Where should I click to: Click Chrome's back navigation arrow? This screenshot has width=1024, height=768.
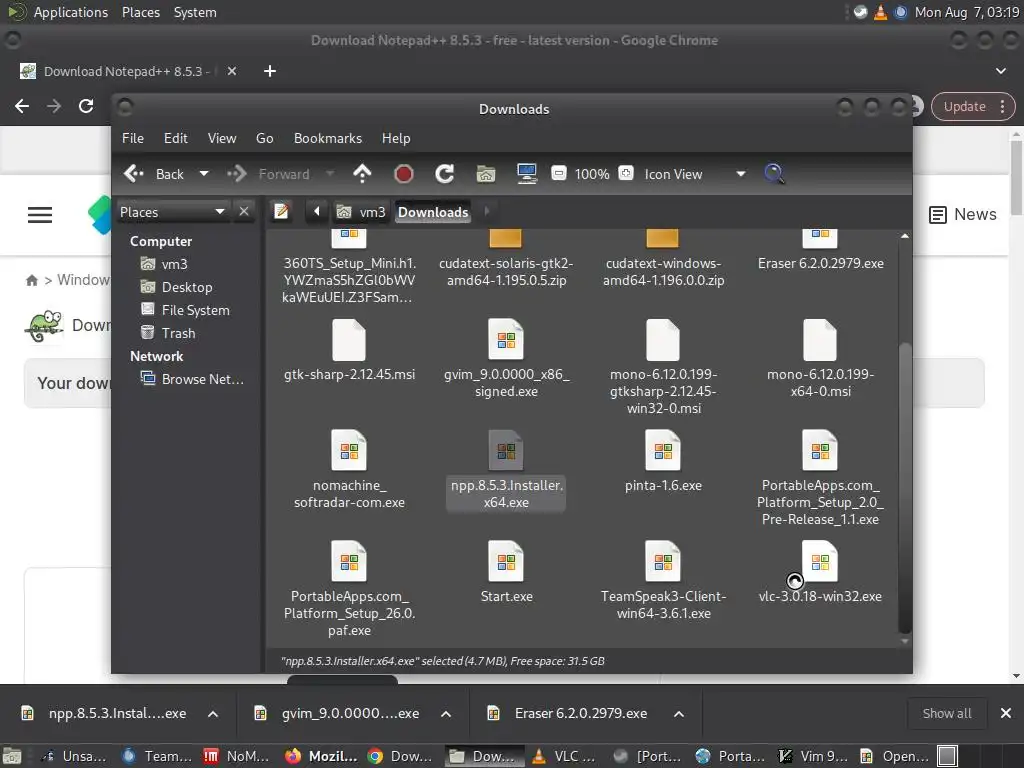click(22, 106)
